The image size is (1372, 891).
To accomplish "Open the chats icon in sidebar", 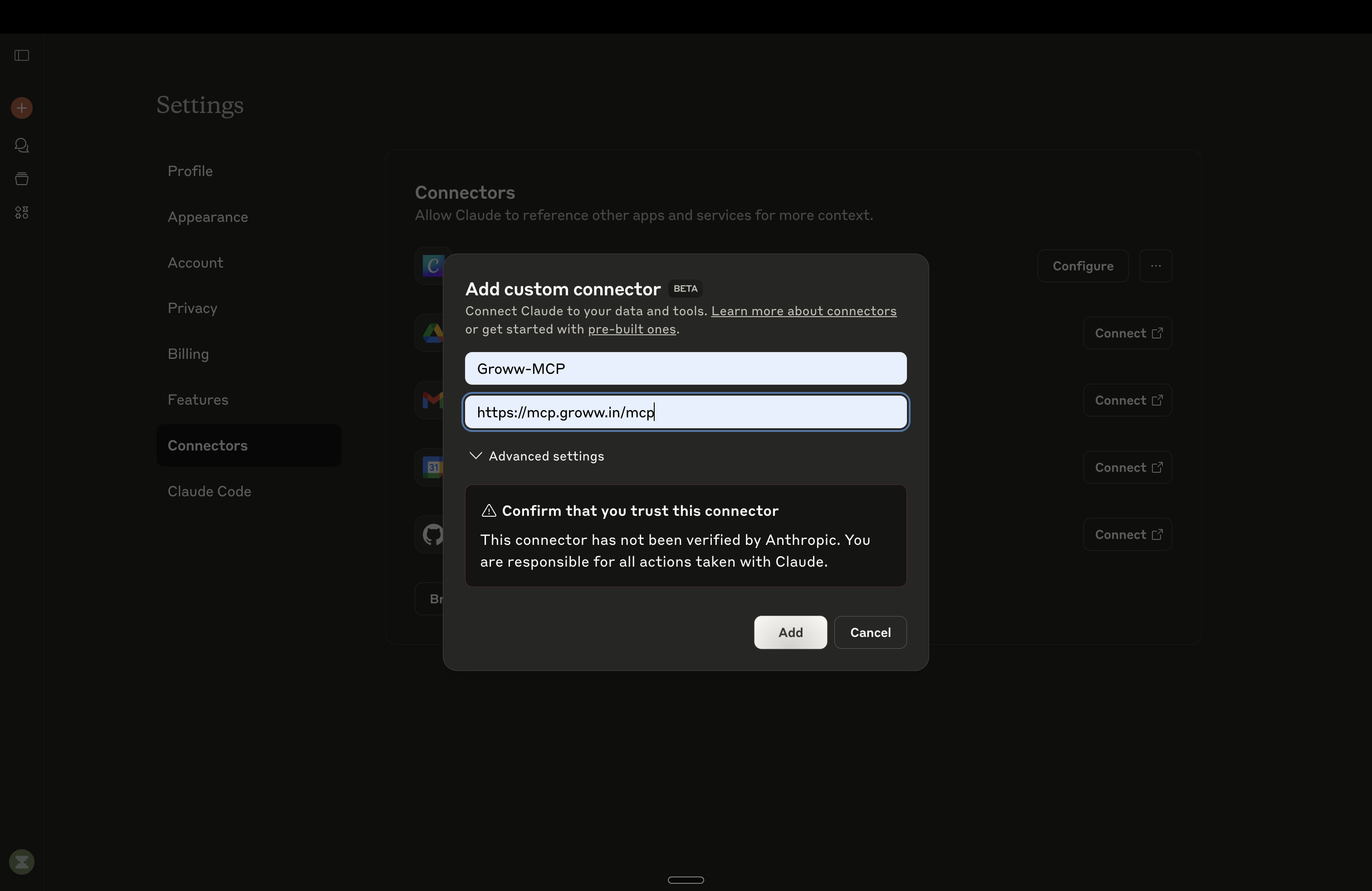I will pos(22,145).
